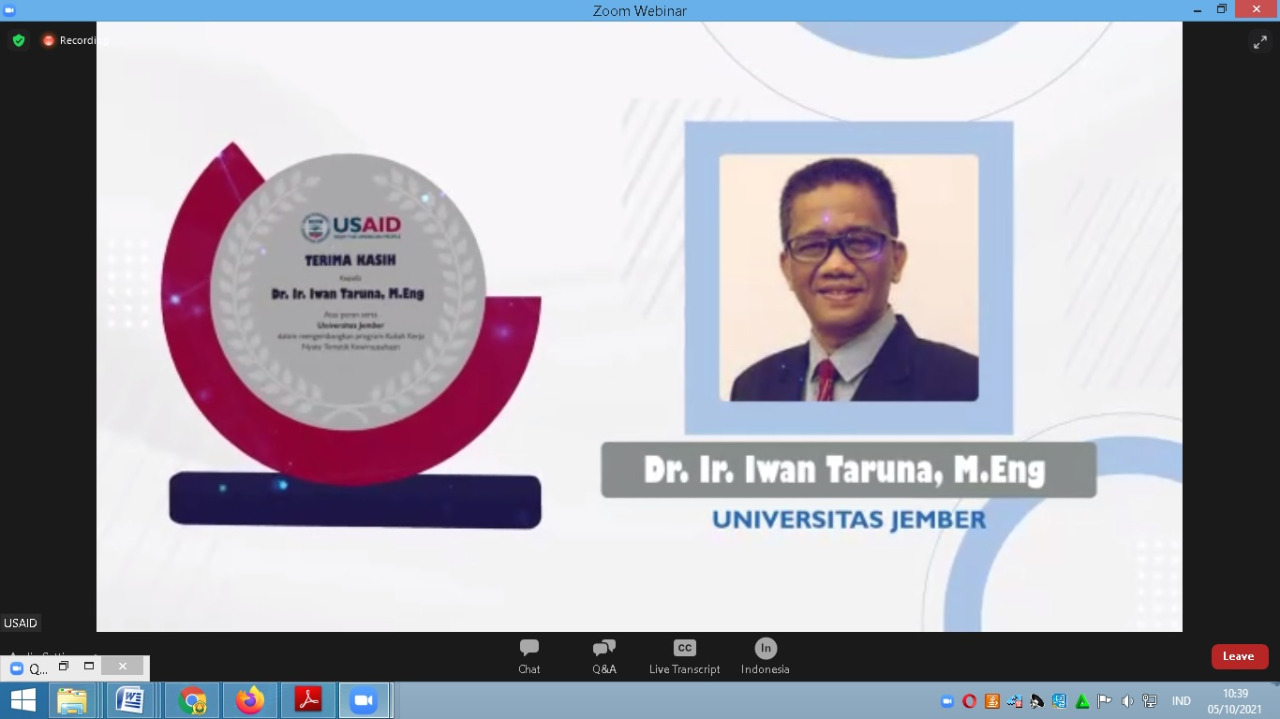This screenshot has width=1280, height=719.
Task: Open File Explorer from the taskbar
Action: (x=72, y=701)
